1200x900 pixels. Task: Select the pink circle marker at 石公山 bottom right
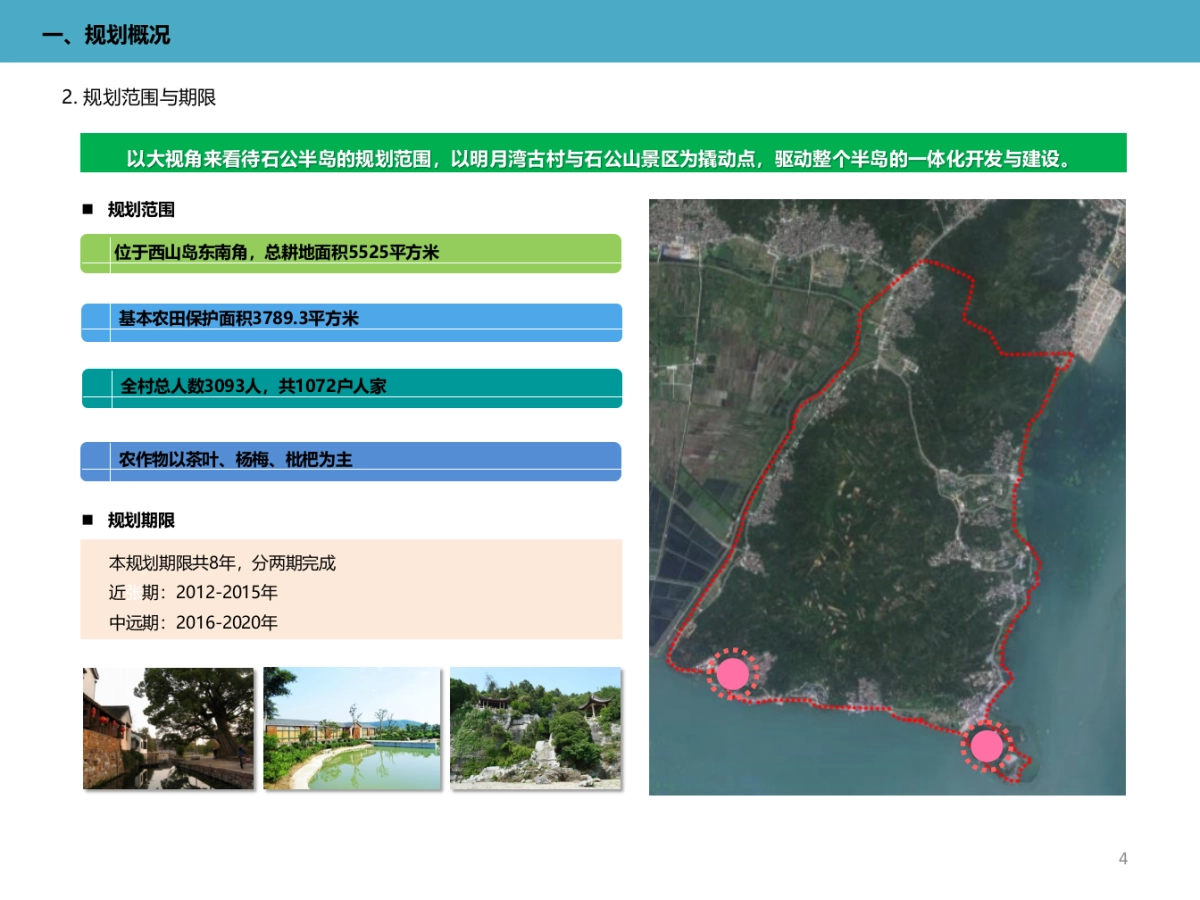988,745
